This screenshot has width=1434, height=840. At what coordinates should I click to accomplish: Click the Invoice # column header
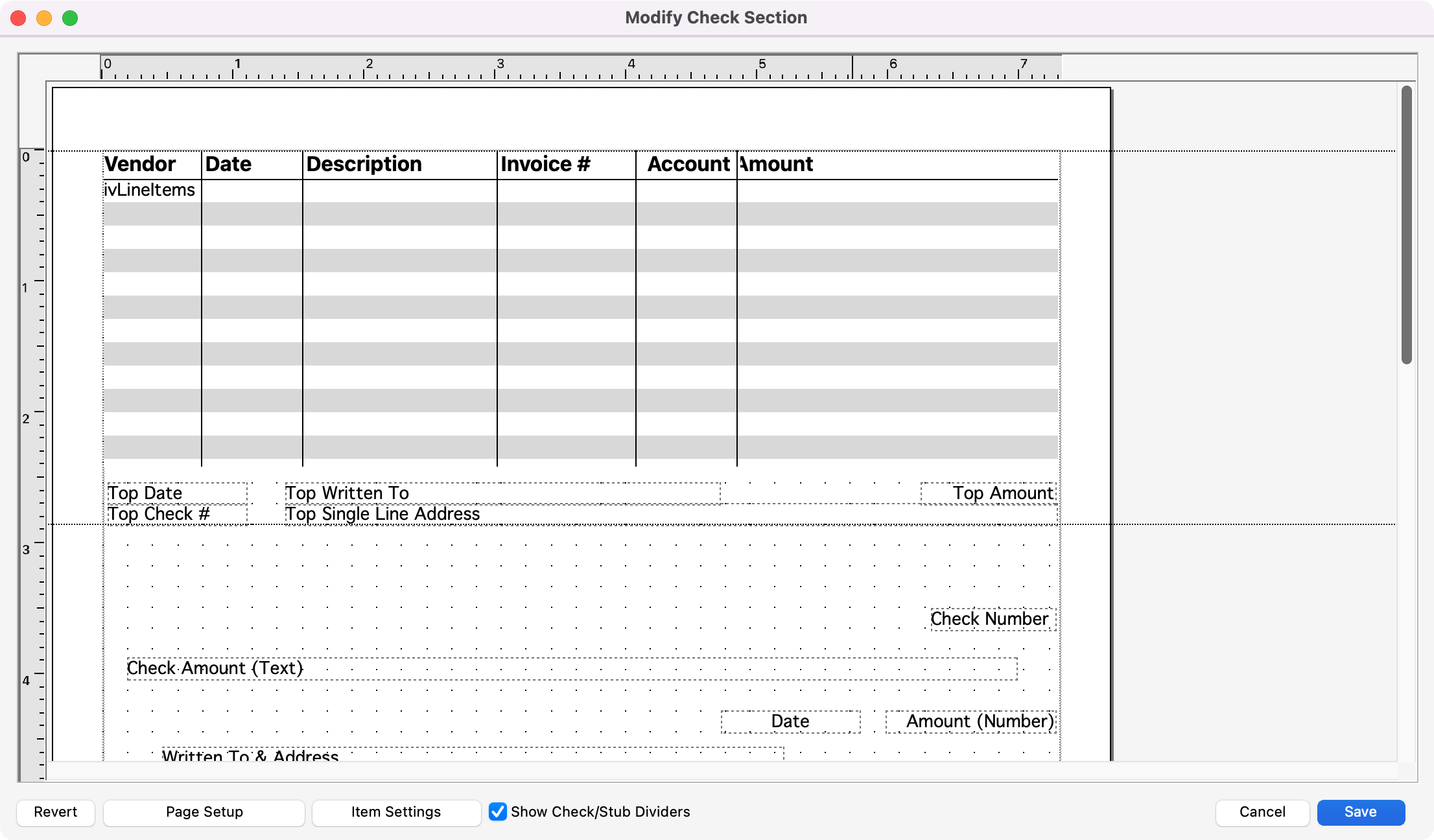pyautogui.click(x=545, y=164)
